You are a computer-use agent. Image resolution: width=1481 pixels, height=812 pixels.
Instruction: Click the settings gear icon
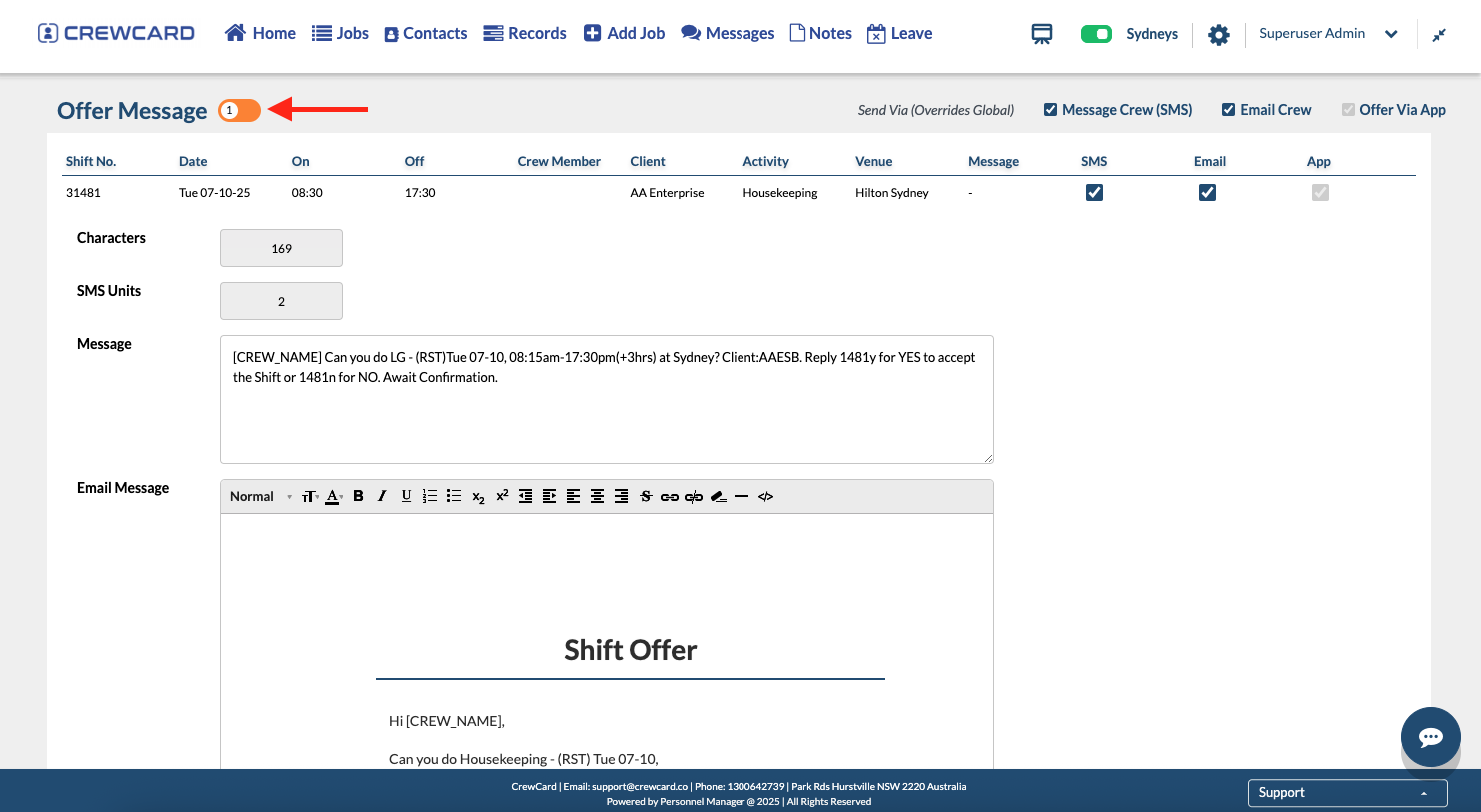1218,35
